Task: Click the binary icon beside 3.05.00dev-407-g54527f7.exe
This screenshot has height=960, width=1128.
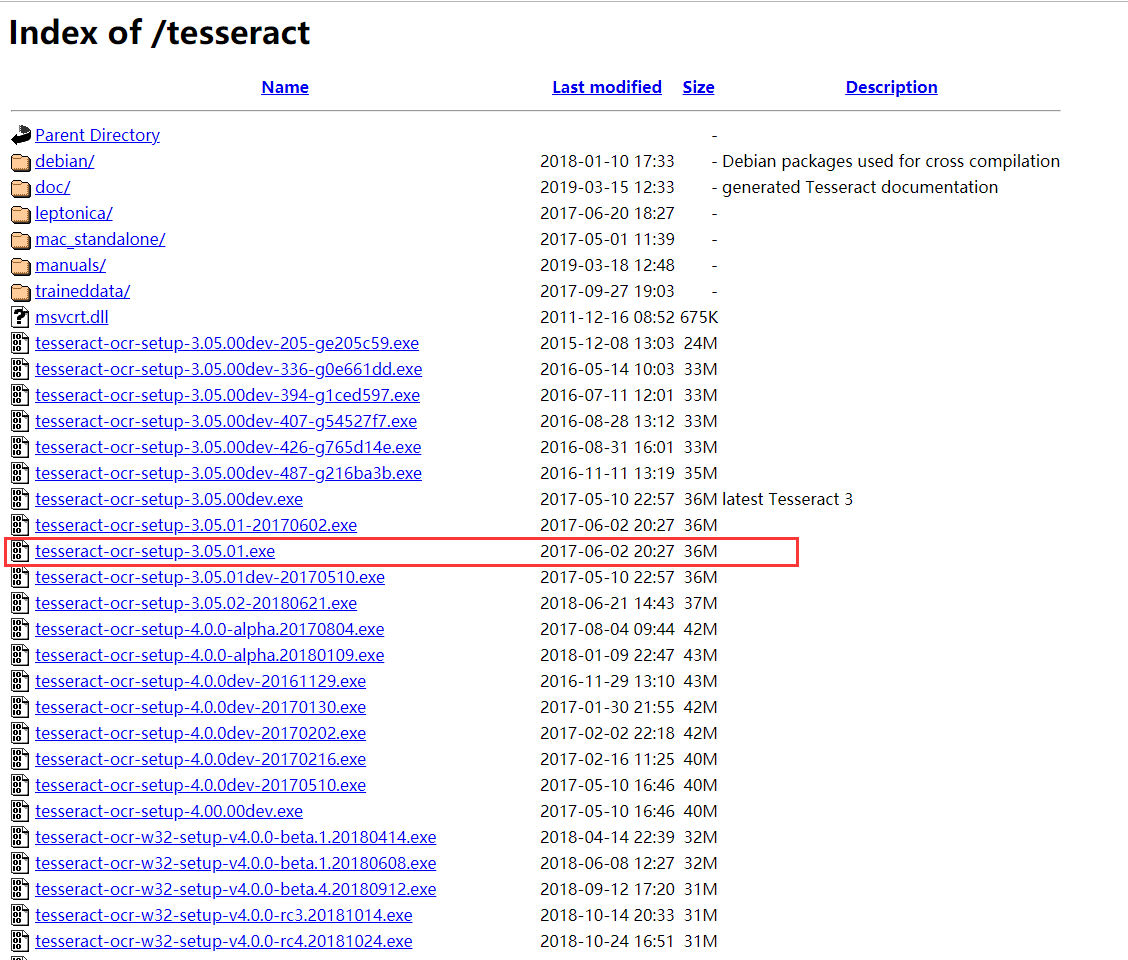Action: point(20,421)
